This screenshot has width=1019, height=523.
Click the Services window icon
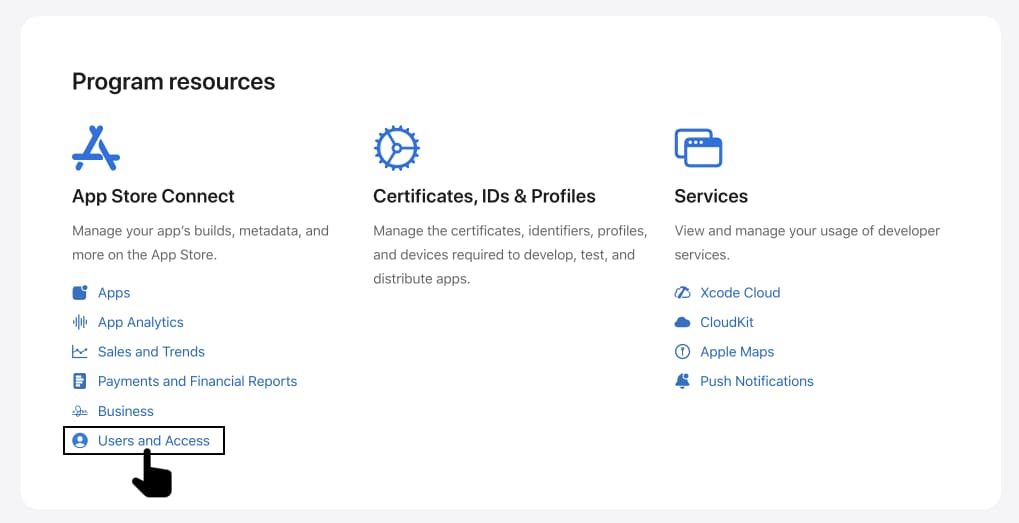pos(698,148)
